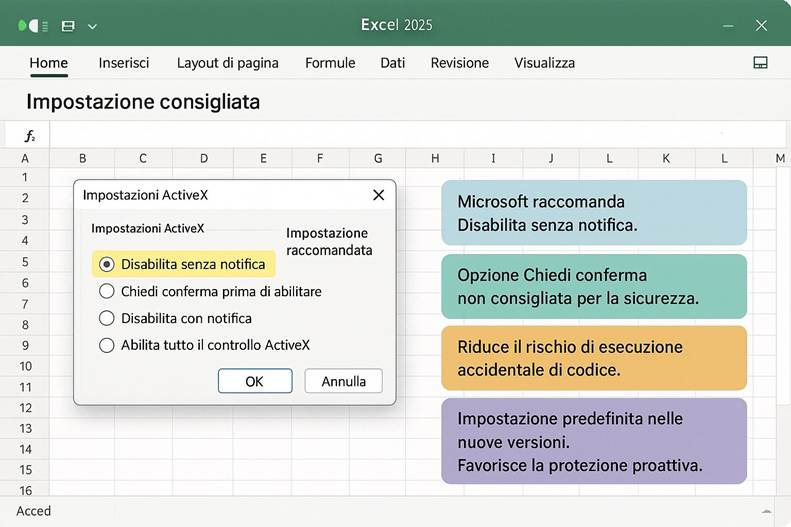Screen dimensions: 791x527
Task: Switch to the Formule tab
Action: click(x=330, y=63)
